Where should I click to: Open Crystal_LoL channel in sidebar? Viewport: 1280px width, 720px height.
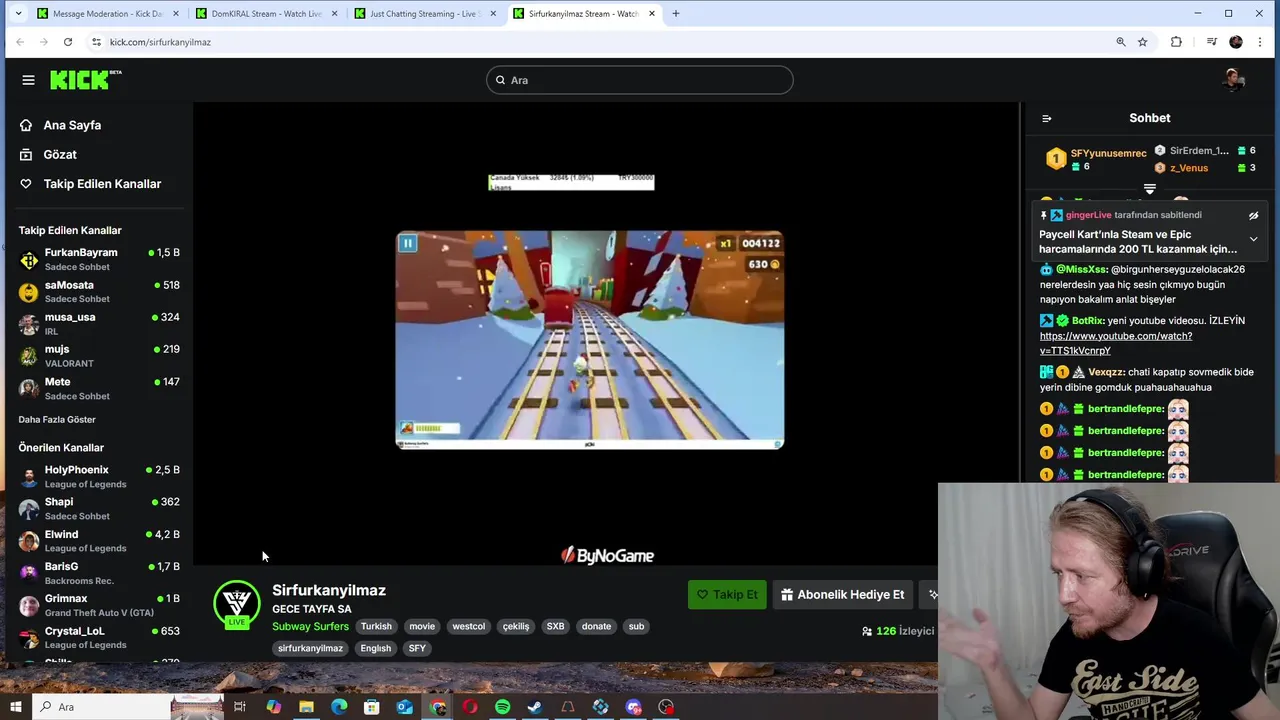[x=97, y=637]
